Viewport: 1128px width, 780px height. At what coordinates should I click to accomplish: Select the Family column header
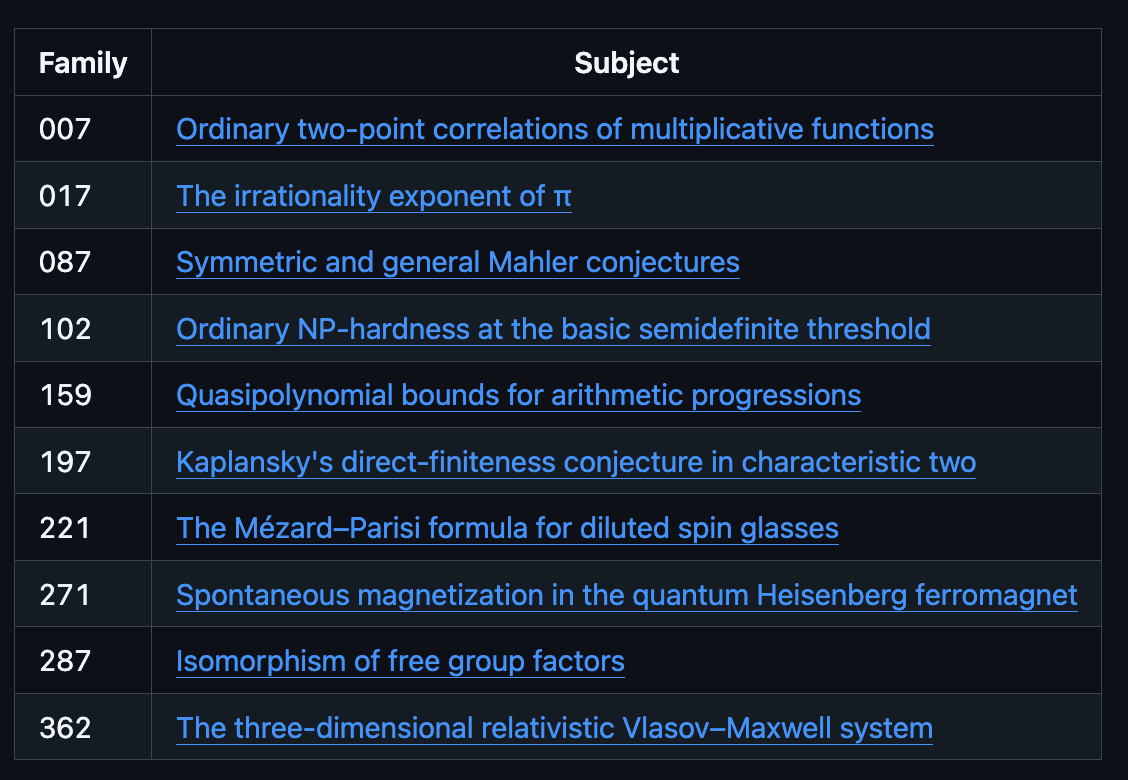(83, 63)
